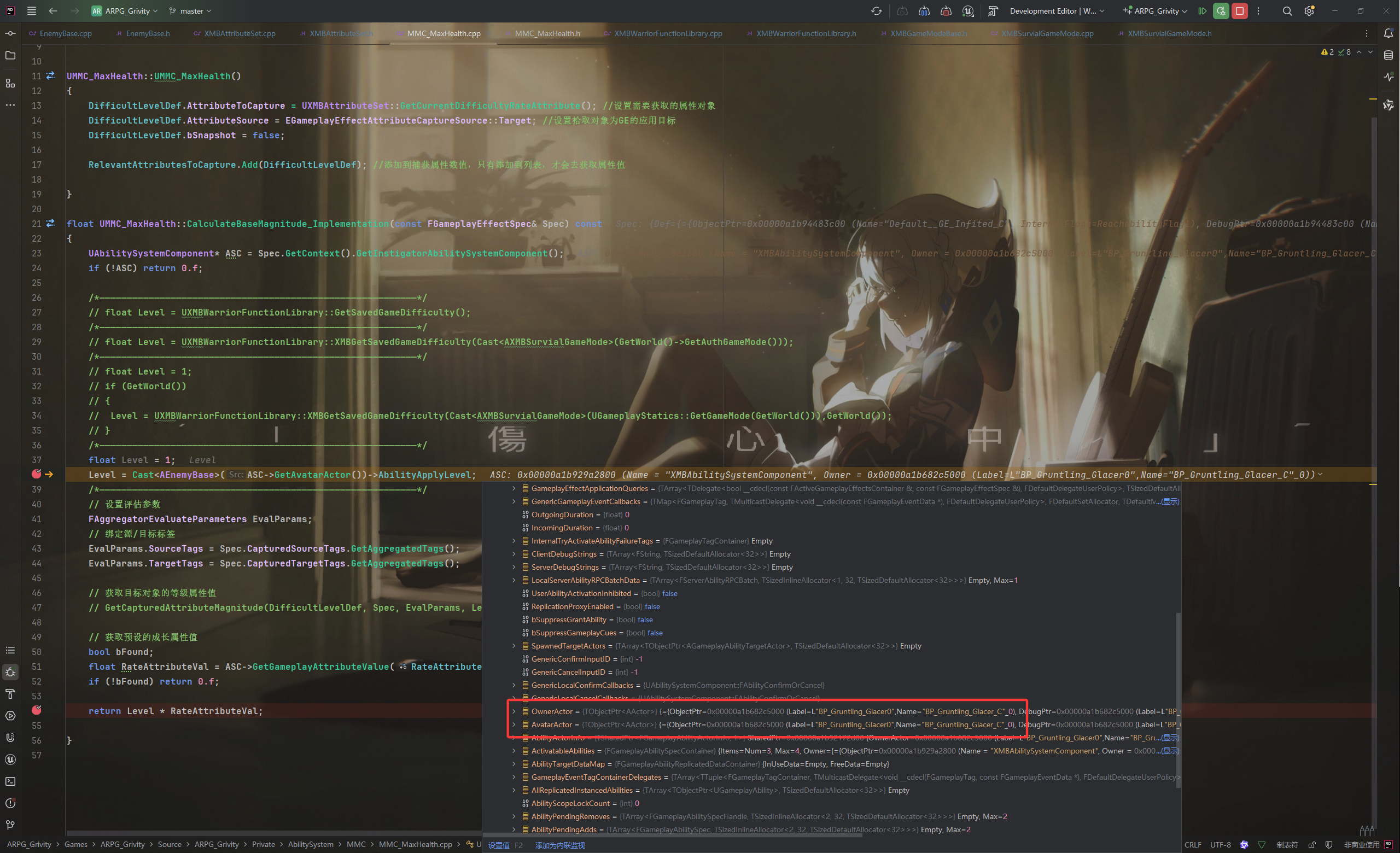Expand the AbilityTargetDataMap node
This screenshot has width=1400, height=853.
pyautogui.click(x=514, y=764)
